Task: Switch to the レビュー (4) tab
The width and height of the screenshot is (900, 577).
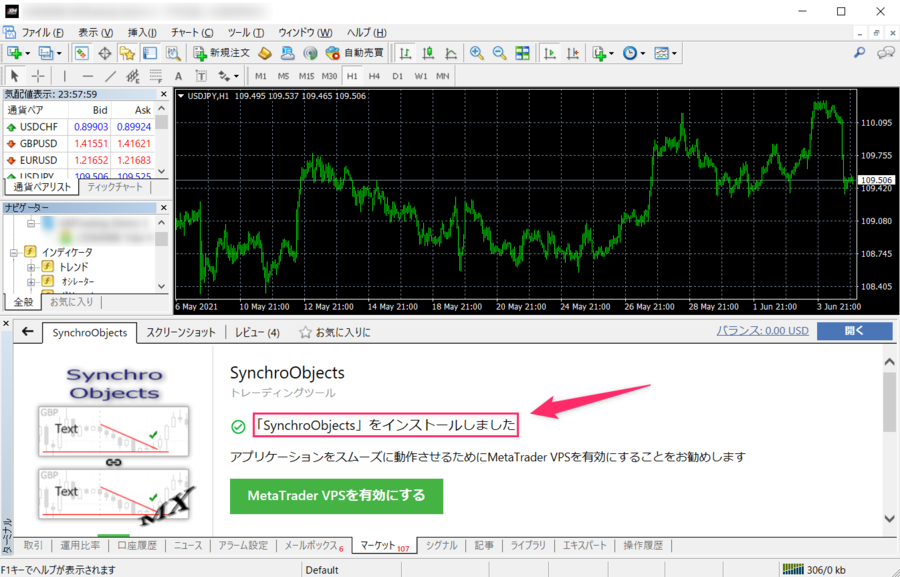Action: click(x=257, y=332)
